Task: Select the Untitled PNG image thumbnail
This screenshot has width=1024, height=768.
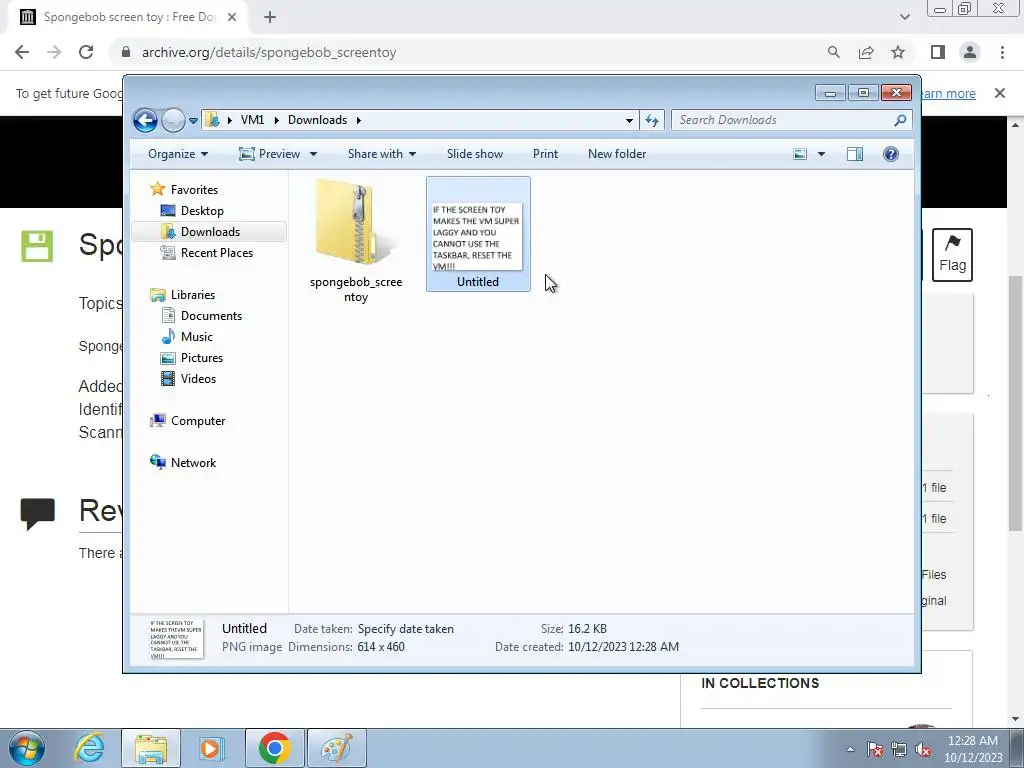Action: tap(478, 234)
